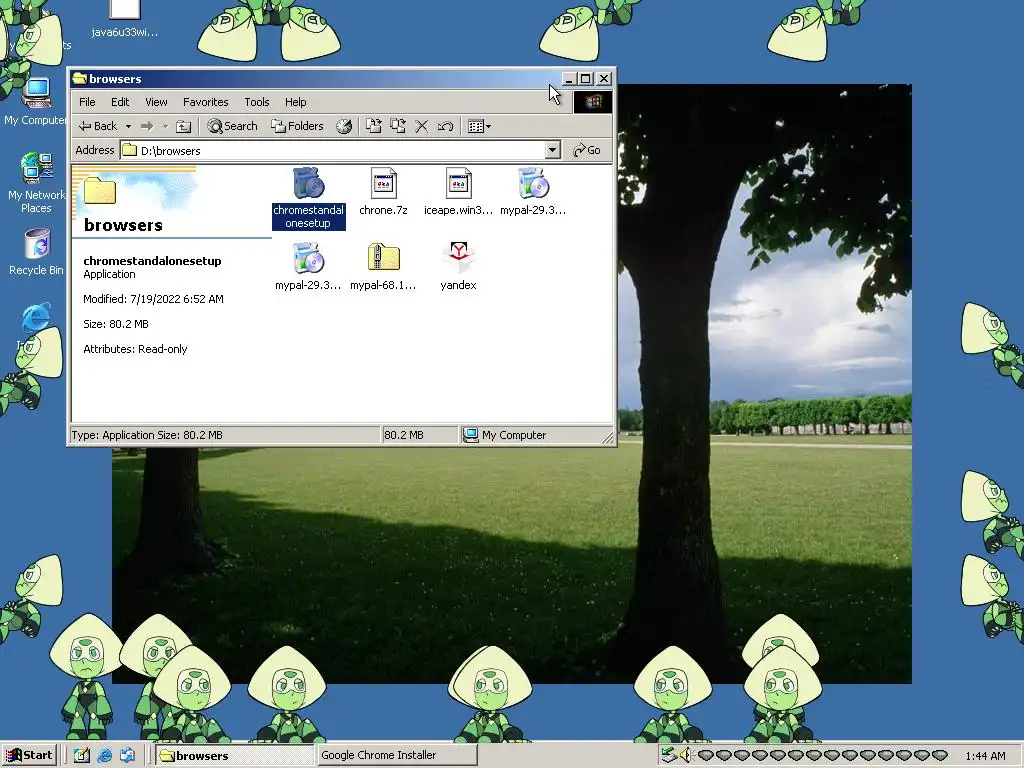This screenshot has width=1024, height=768.
Task: Switch to browsers taskbar button
Action: tap(234, 755)
